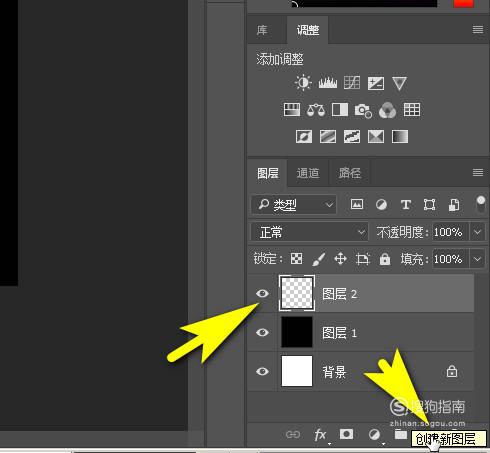
Task: Click the layer name 图层 2
Action: point(339,294)
